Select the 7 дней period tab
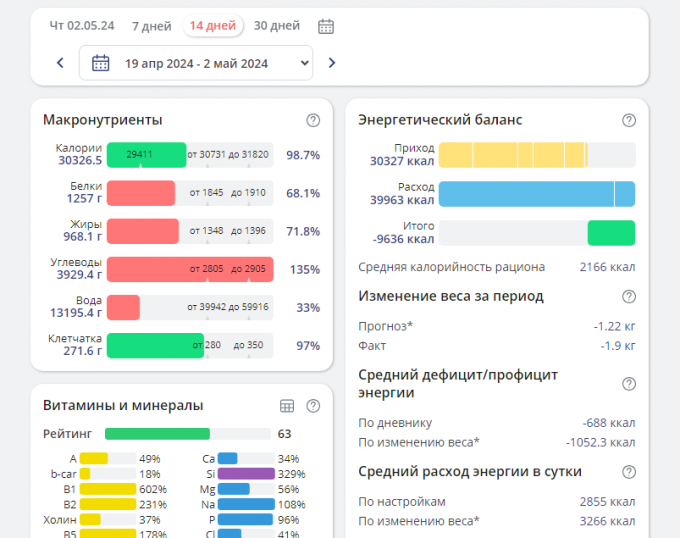Image resolution: width=680 pixels, height=538 pixels. tap(152, 26)
